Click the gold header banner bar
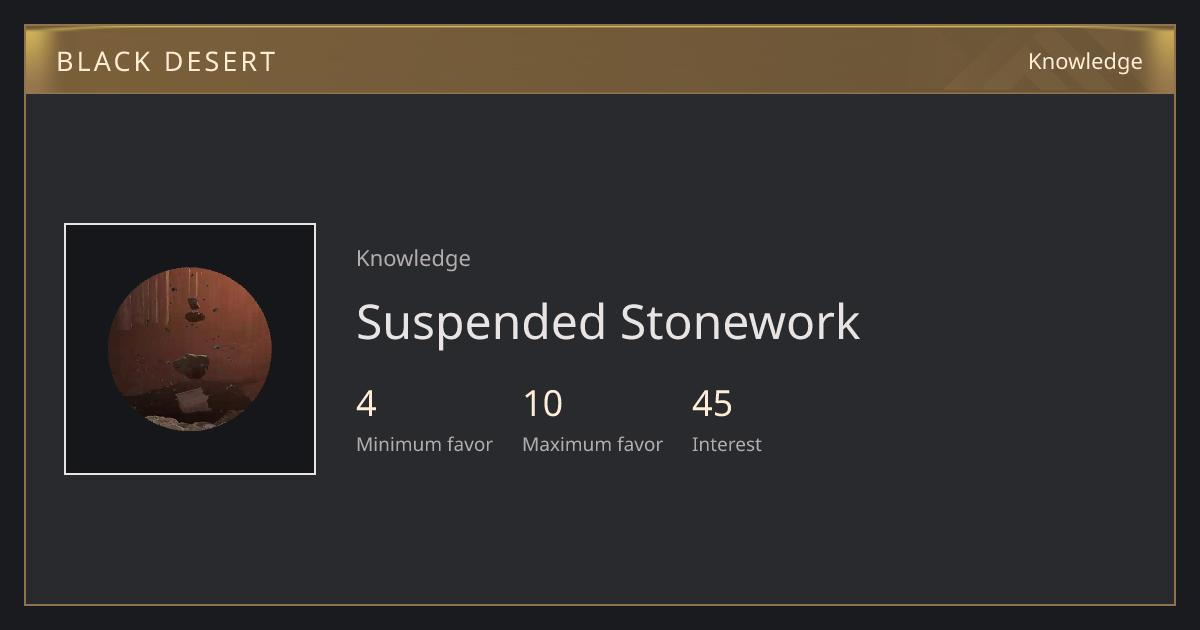The height and width of the screenshot is (630, 1200). coord(600,61)
